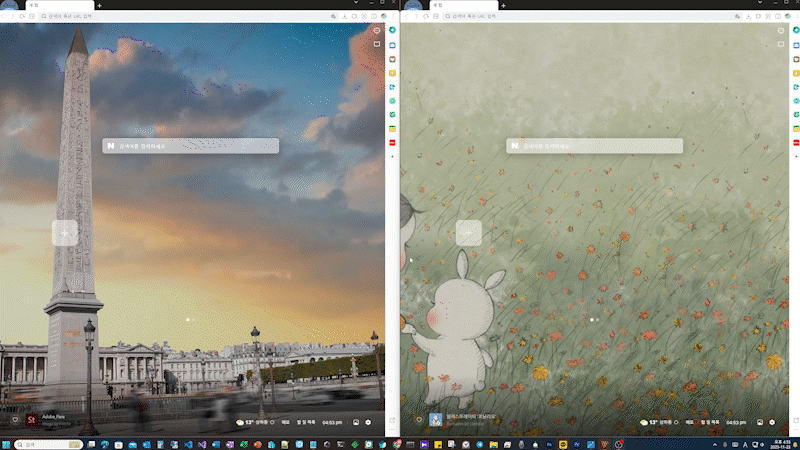Select first page dot on right page
The width and height of the screenshot is (800, 450).
(592, 320)
